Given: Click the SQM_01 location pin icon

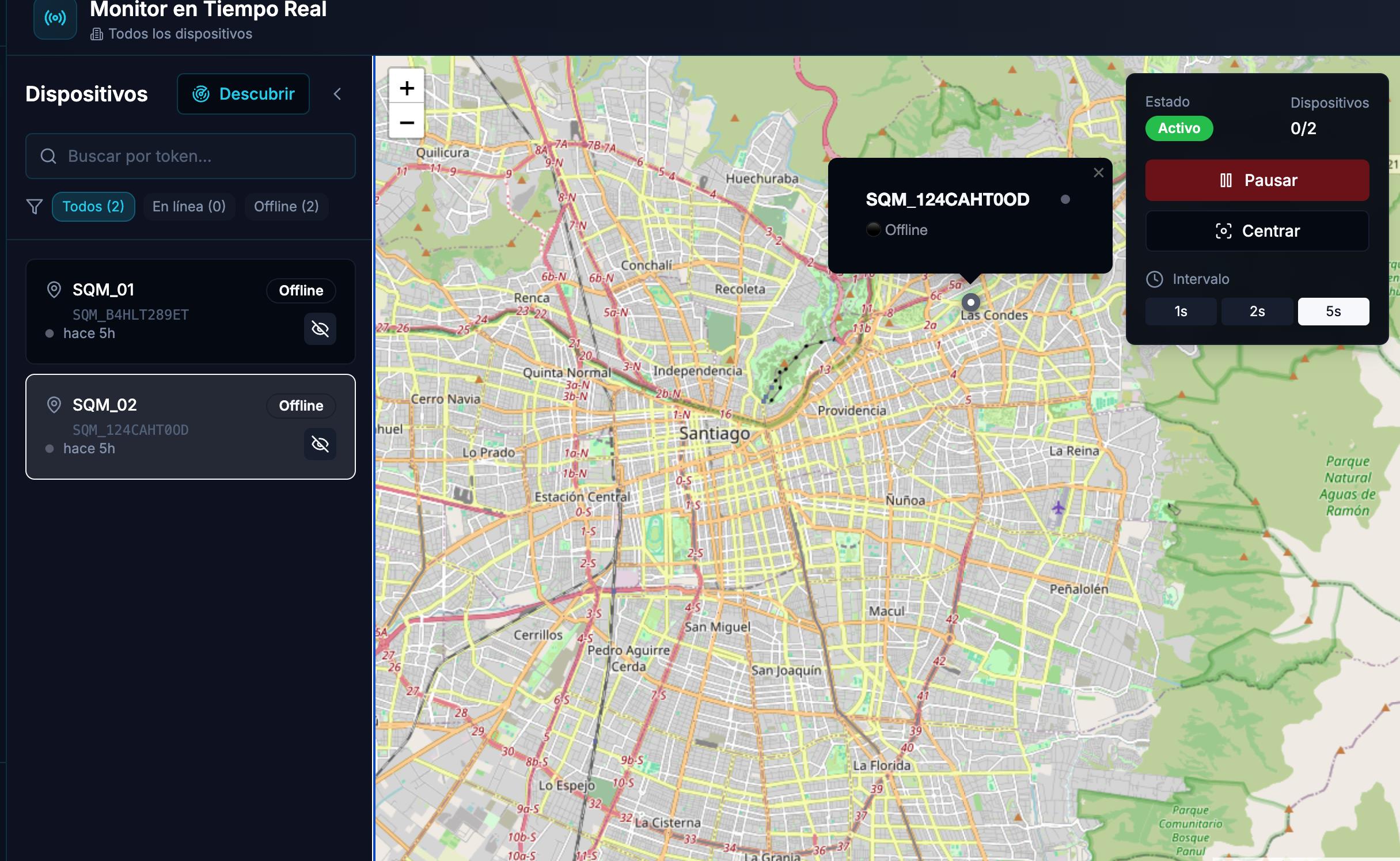Looking at the screenshot, I should 54,290.
